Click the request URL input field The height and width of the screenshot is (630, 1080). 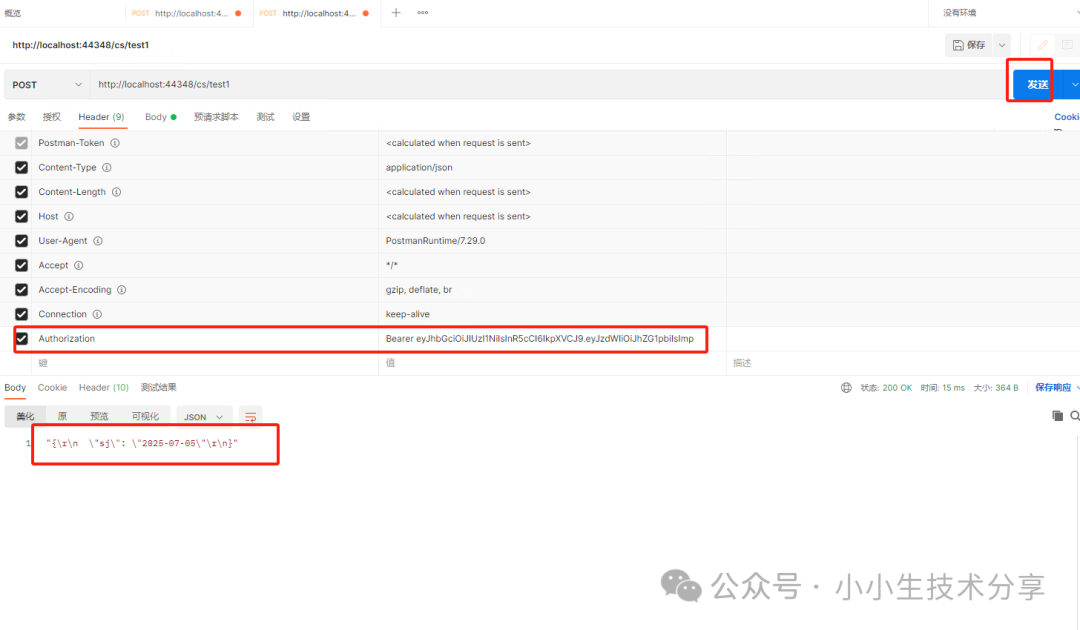point(550,84)
